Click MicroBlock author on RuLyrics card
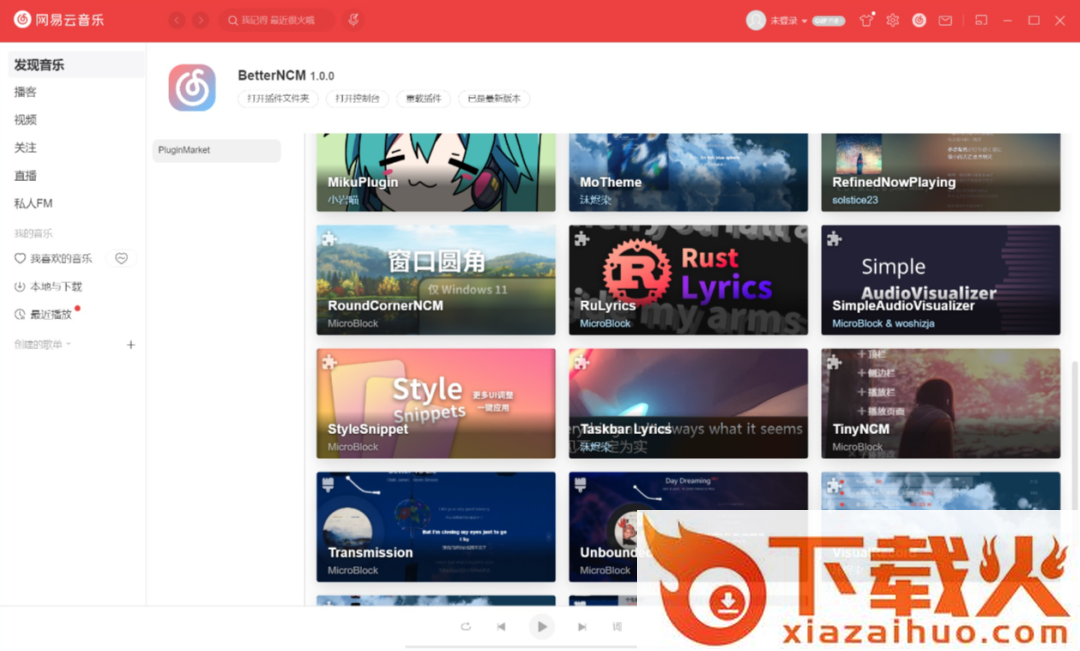1080x651 pixels. click(x=605, y=323)
